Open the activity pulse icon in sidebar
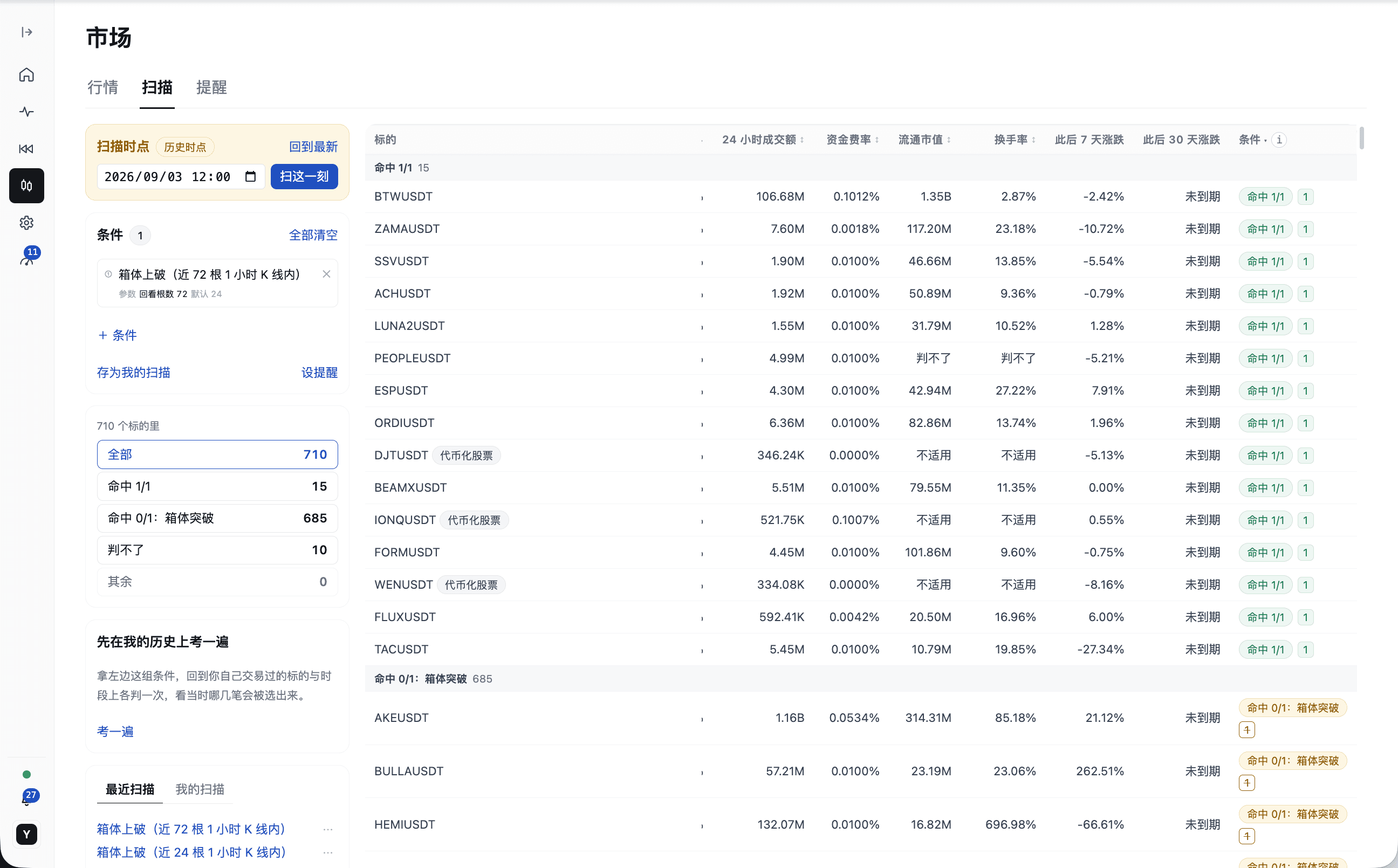Image resolution: width=1398 pixels, height=868 pixels. click(x=26, y=112)
